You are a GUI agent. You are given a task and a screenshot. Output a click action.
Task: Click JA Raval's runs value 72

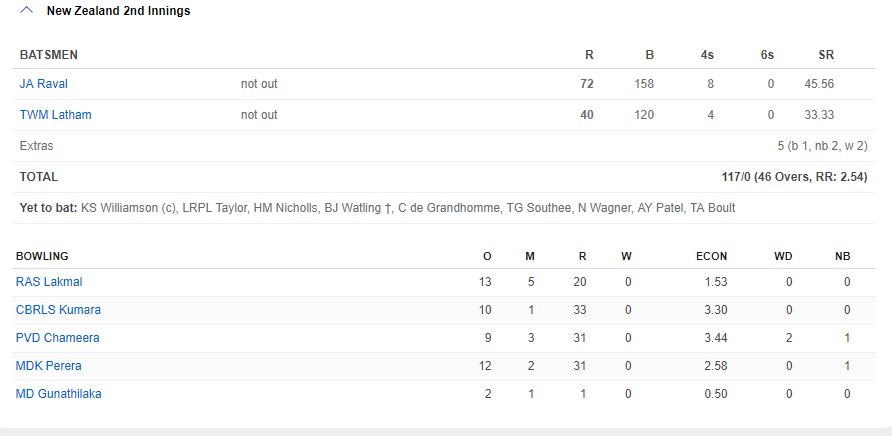coord(587,84)
